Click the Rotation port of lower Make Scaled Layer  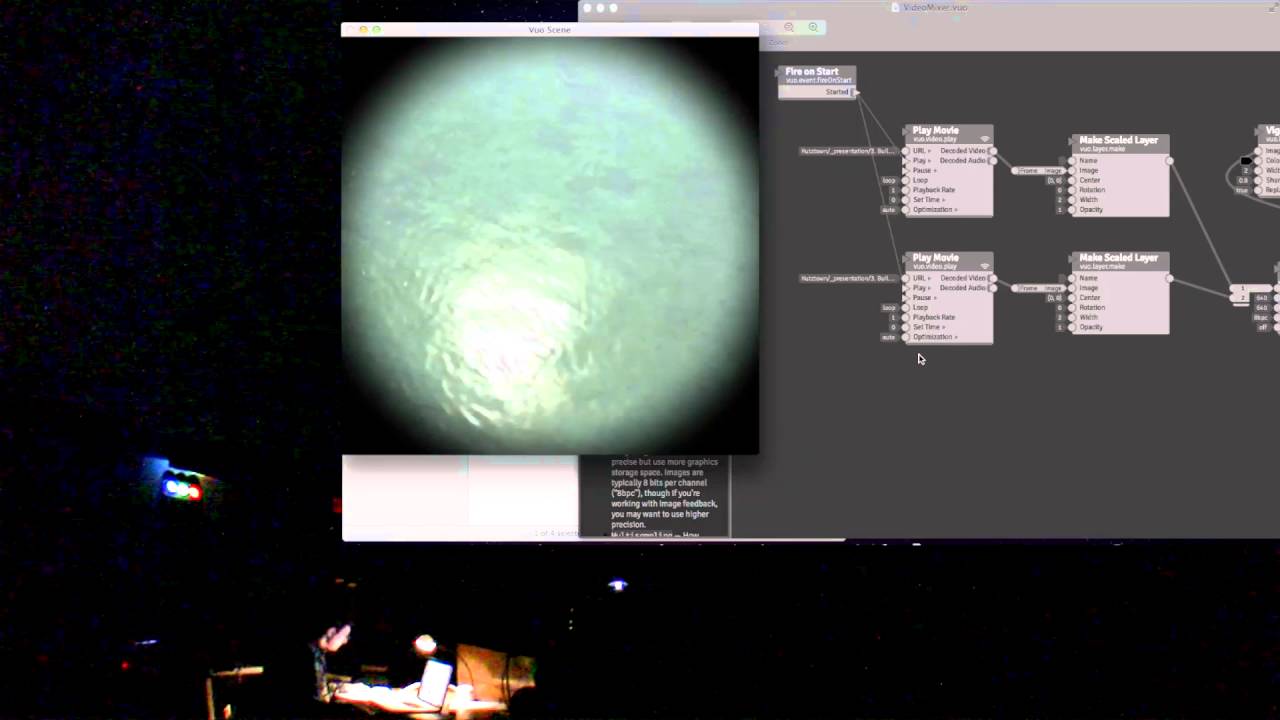(1072, 307)
